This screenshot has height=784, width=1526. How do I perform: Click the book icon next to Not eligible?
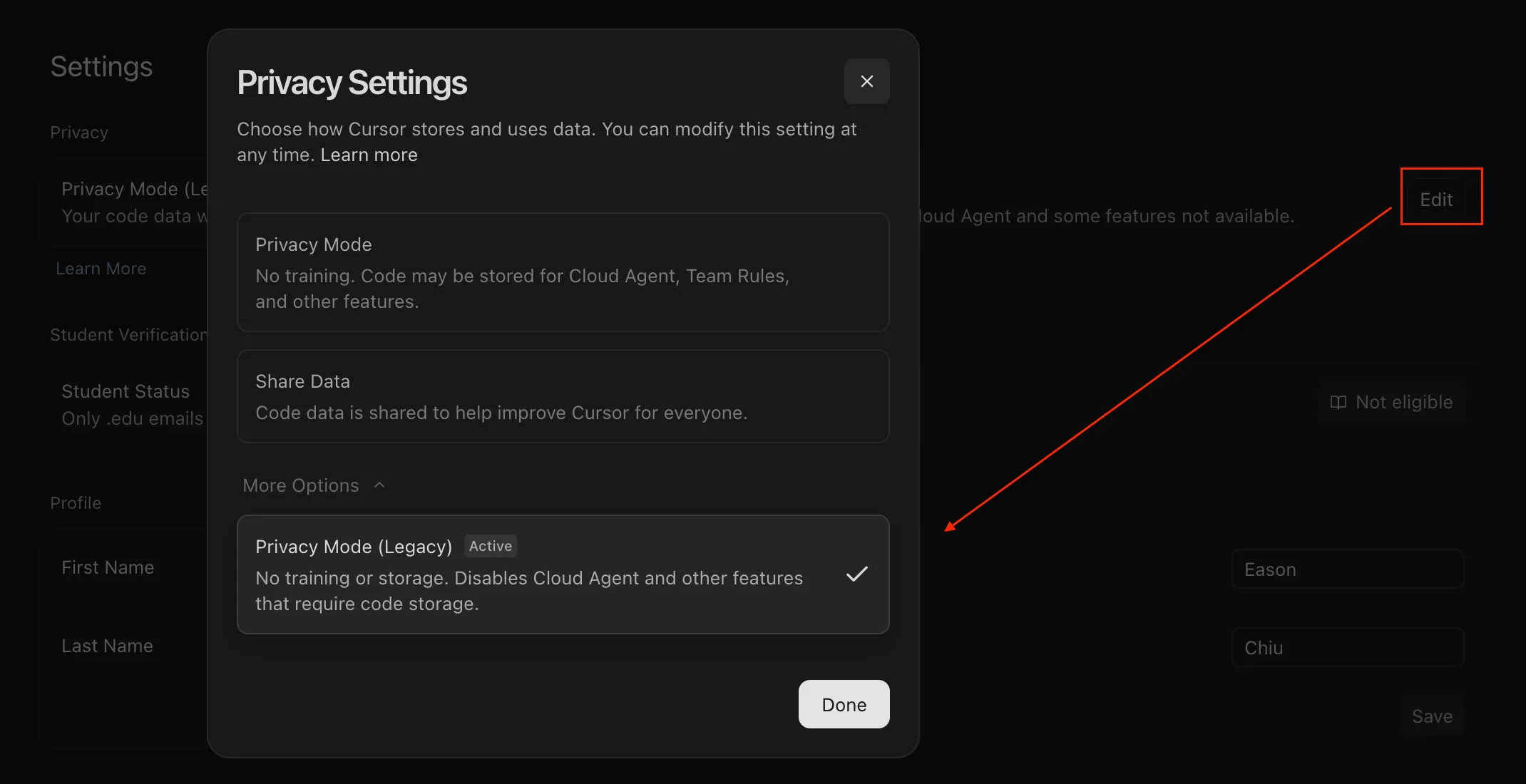click(1338, 402)
